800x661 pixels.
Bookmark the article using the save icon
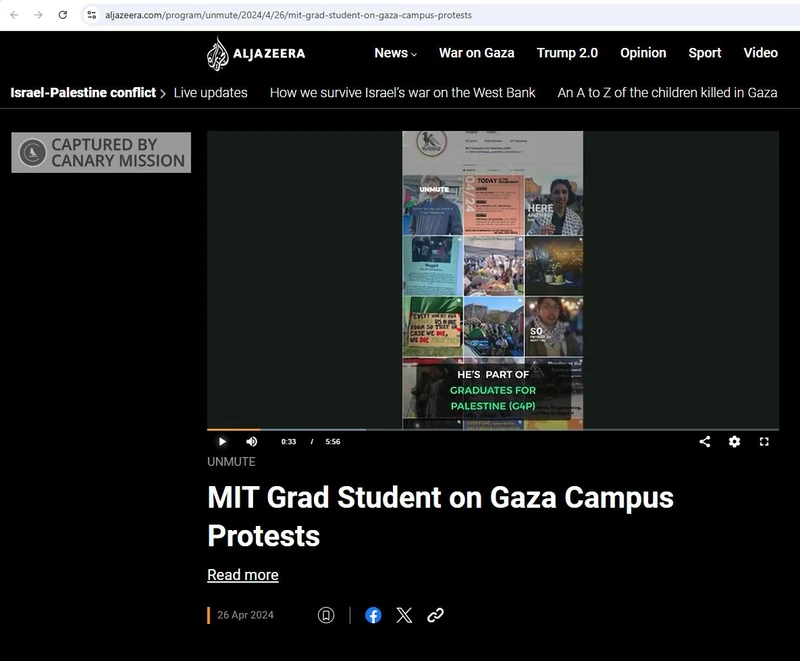(x=326, y=615)
